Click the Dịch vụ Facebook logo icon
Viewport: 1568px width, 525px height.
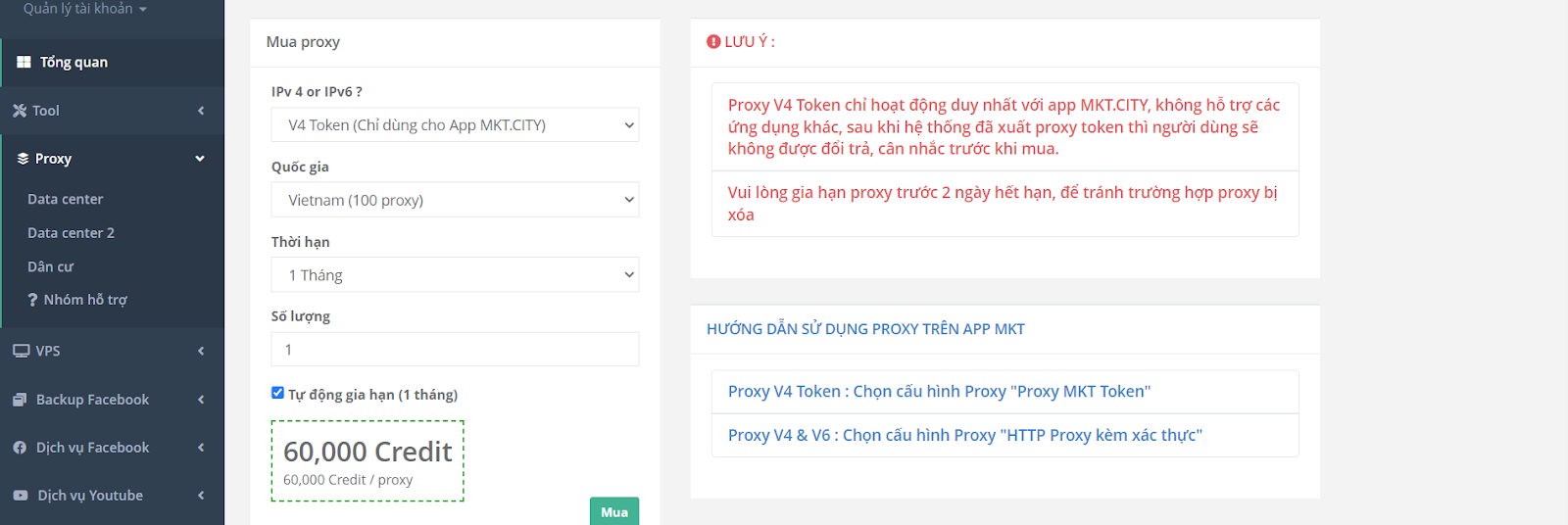pos(20,448)
